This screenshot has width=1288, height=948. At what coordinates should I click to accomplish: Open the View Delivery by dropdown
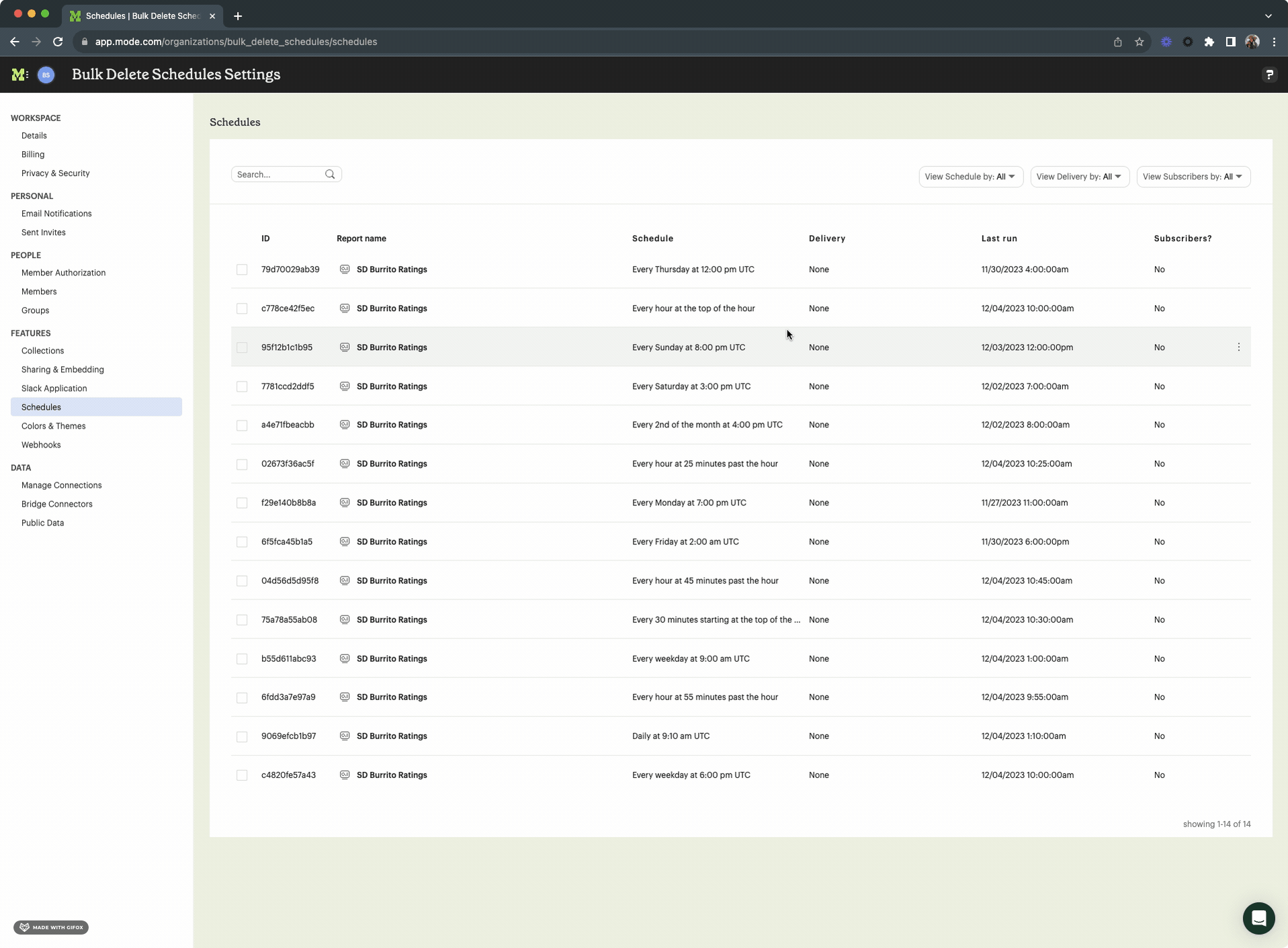point(1080,177)
